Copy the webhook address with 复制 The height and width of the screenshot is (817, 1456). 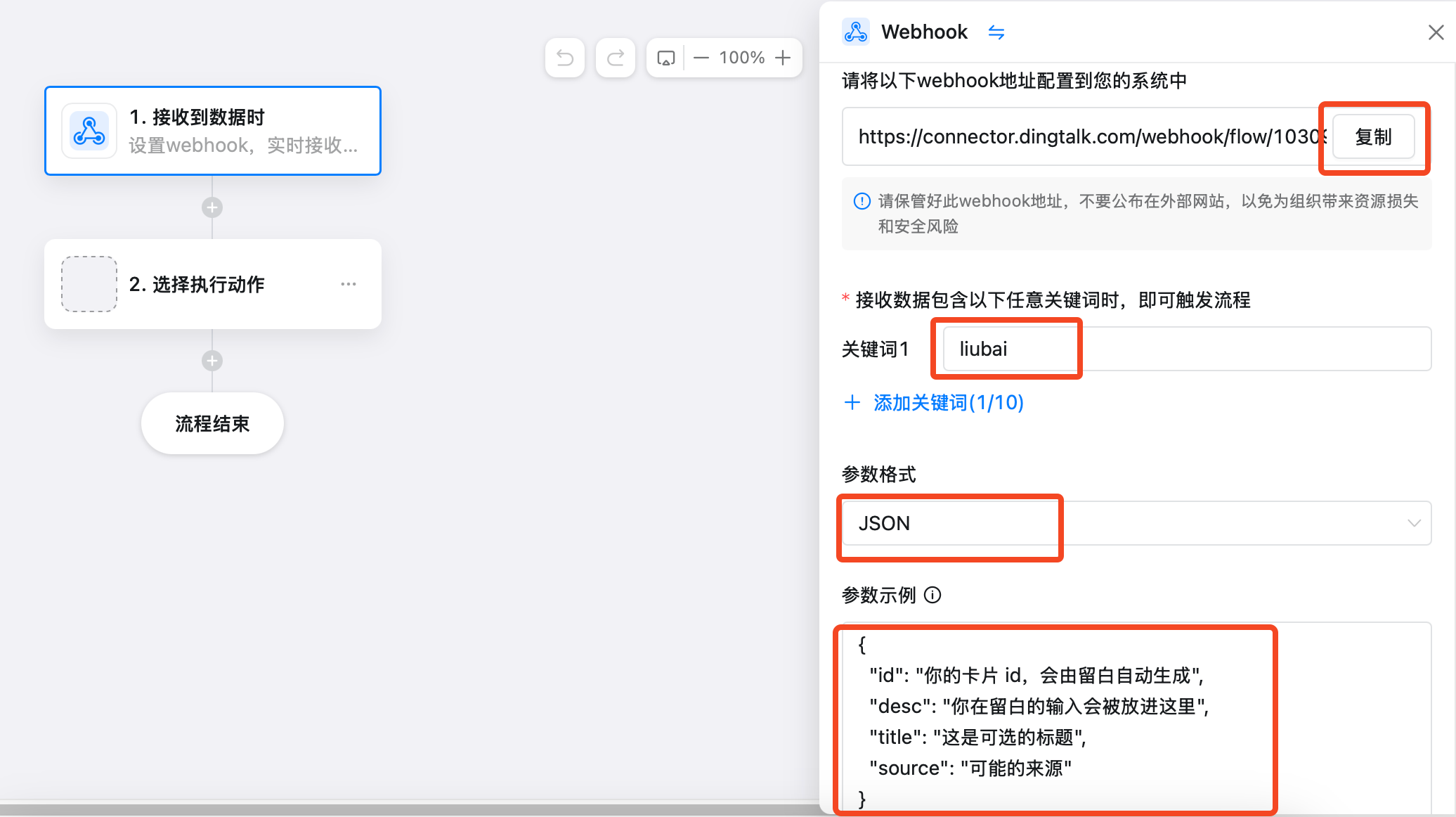tap(1373, 137)
